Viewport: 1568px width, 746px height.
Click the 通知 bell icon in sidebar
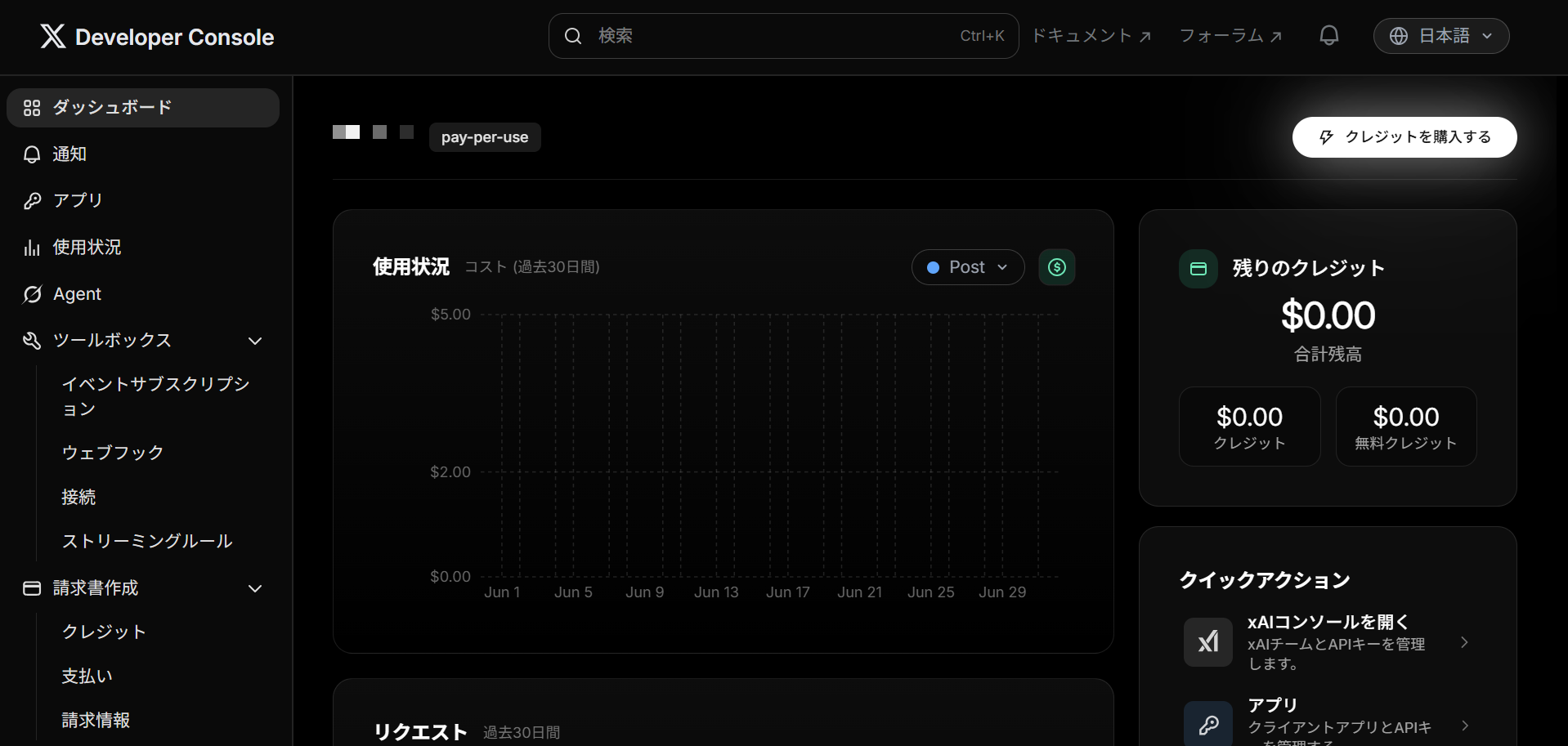[x=32, y=154]
